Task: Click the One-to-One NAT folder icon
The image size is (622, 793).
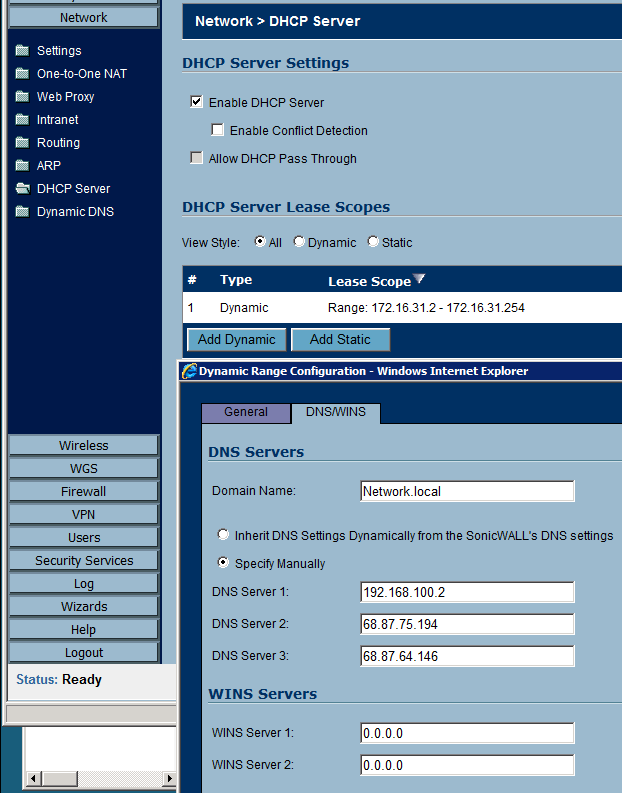Action: (x=22, y=74)
